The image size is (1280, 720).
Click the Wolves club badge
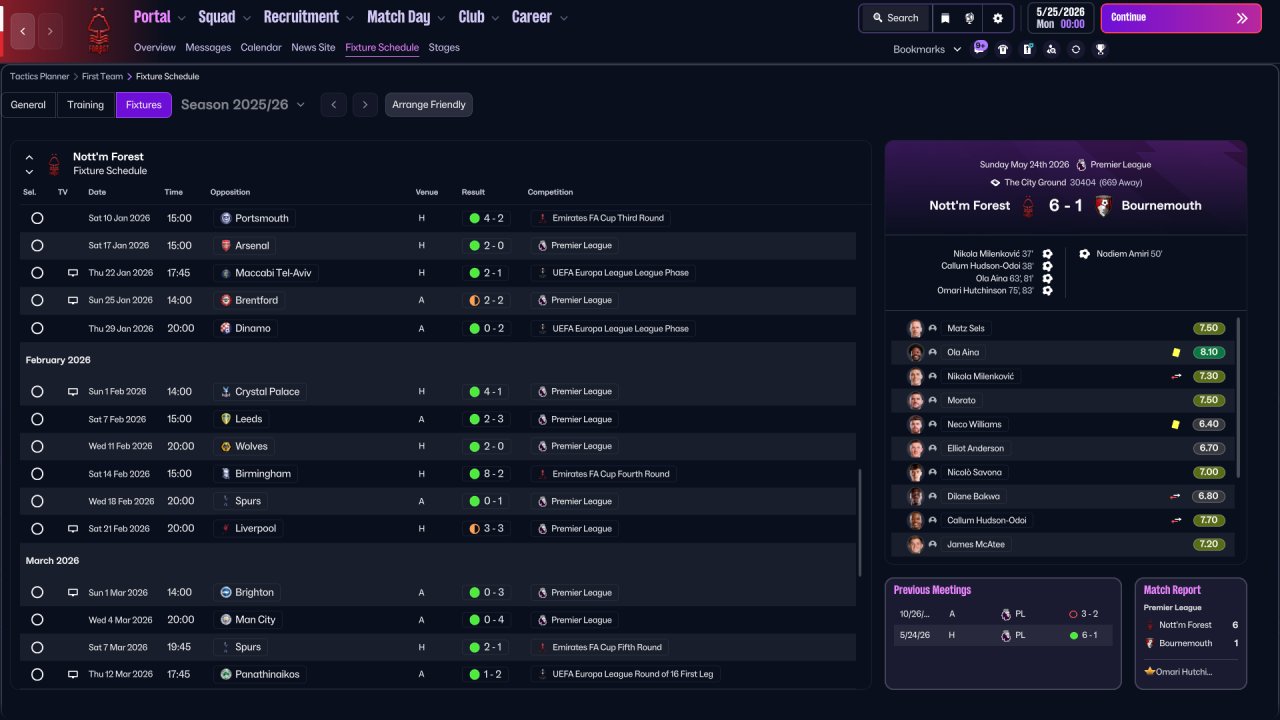(225, 446)
